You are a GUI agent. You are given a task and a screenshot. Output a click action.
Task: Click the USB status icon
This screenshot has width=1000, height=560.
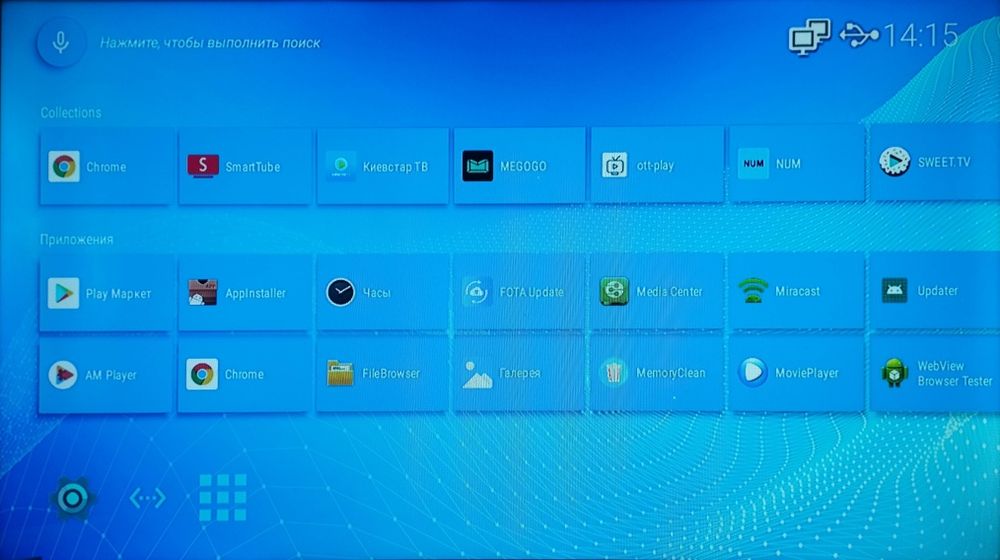pyautogui.click(x=858, y=34)
